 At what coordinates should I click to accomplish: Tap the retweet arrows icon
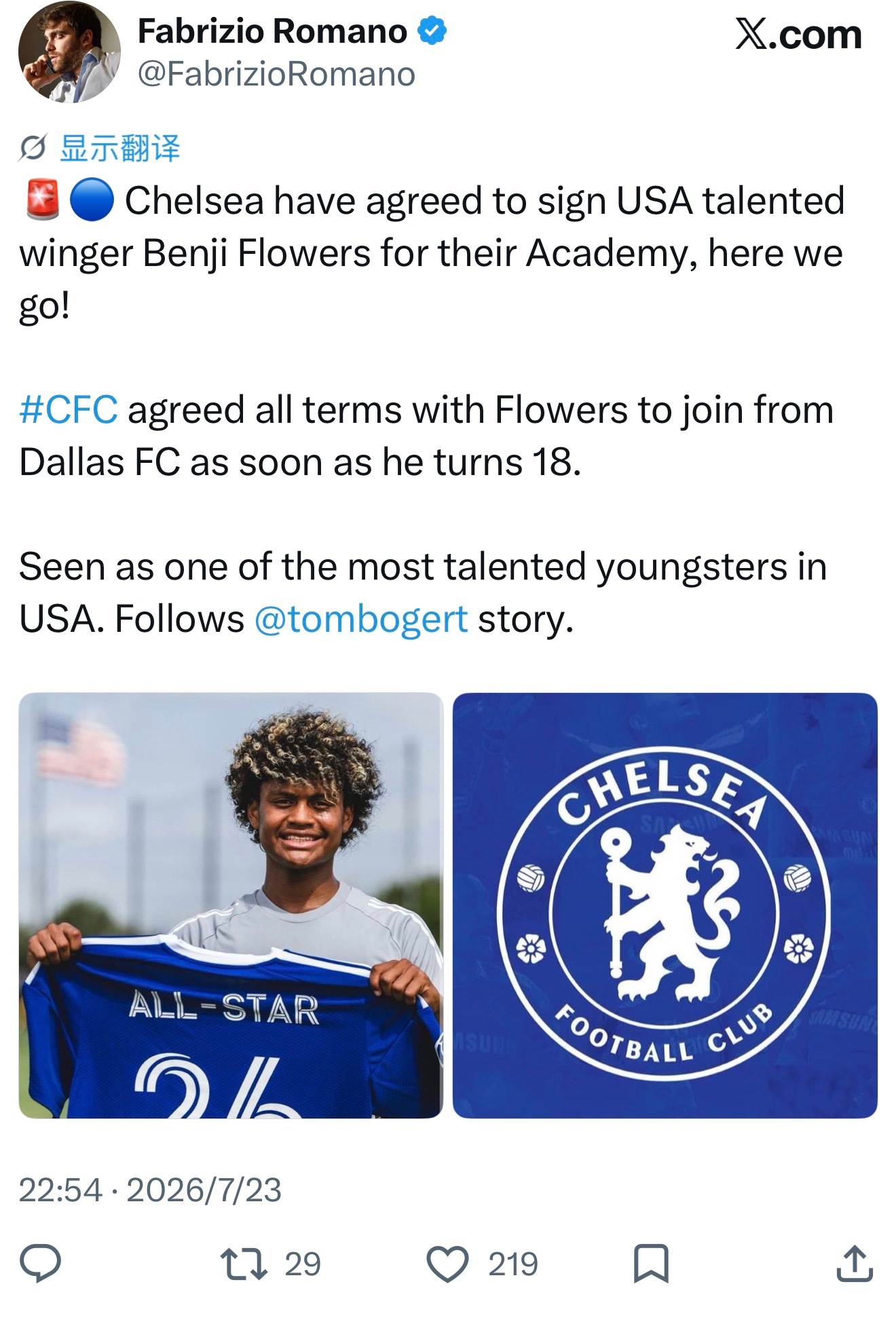[x=244, y=1264]
